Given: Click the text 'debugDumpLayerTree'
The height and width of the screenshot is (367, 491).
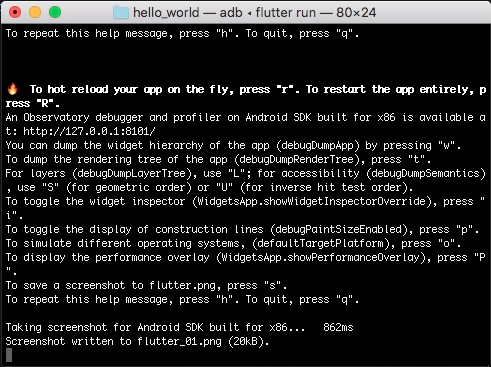Looking at the screenshot, I should pyautogui.click(x=132, y=173).
